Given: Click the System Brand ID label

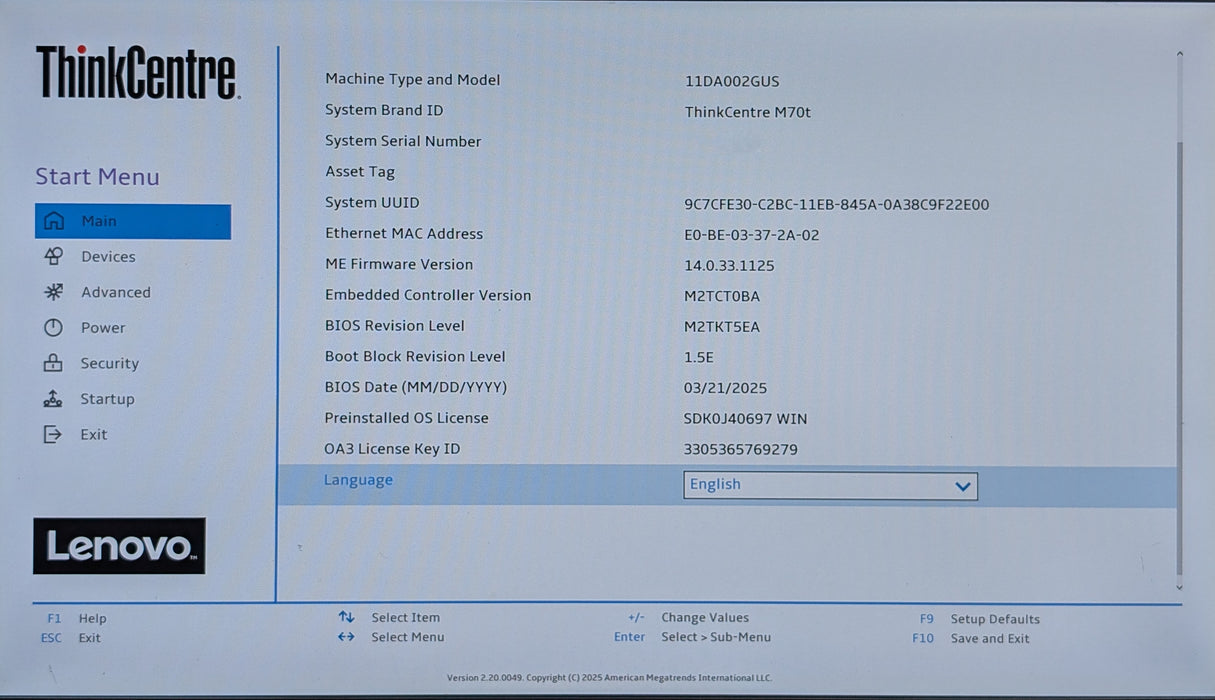Looking at the screenshot, I should pyautogui.click(x=384, y=110).
